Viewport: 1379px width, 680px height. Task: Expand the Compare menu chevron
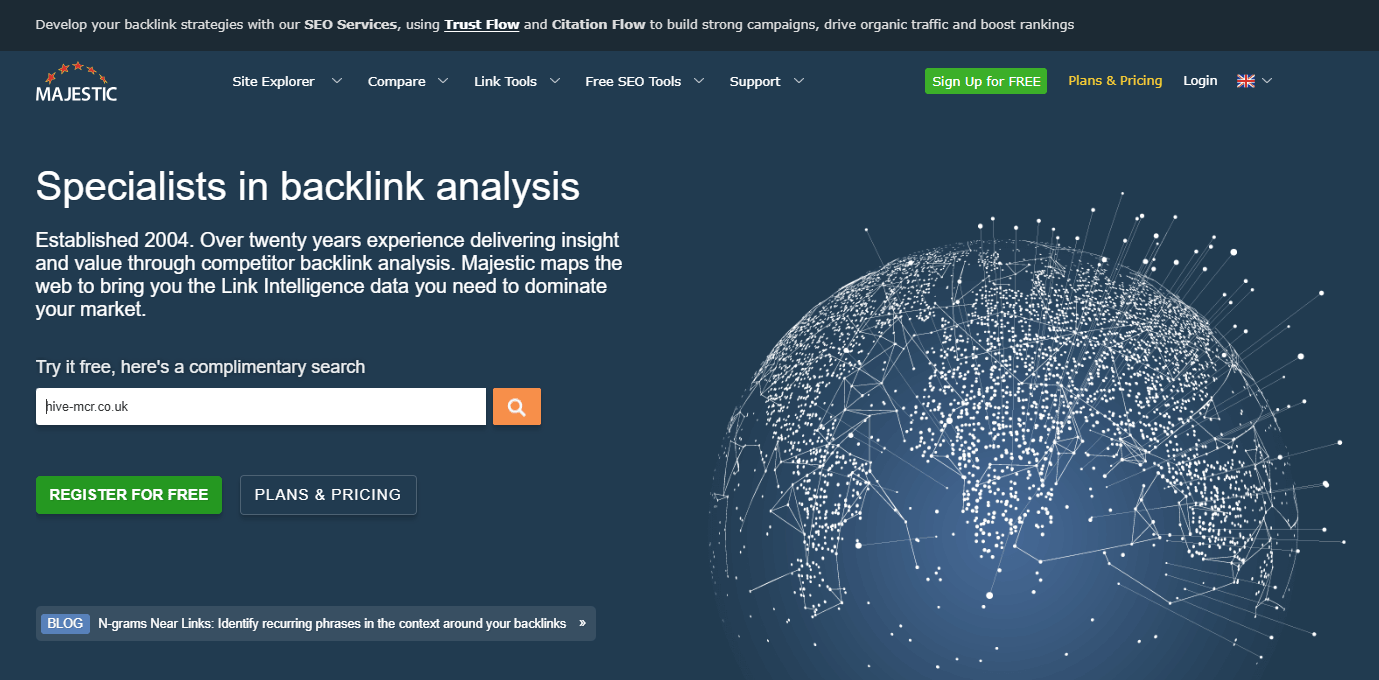[x=443, y=81]
